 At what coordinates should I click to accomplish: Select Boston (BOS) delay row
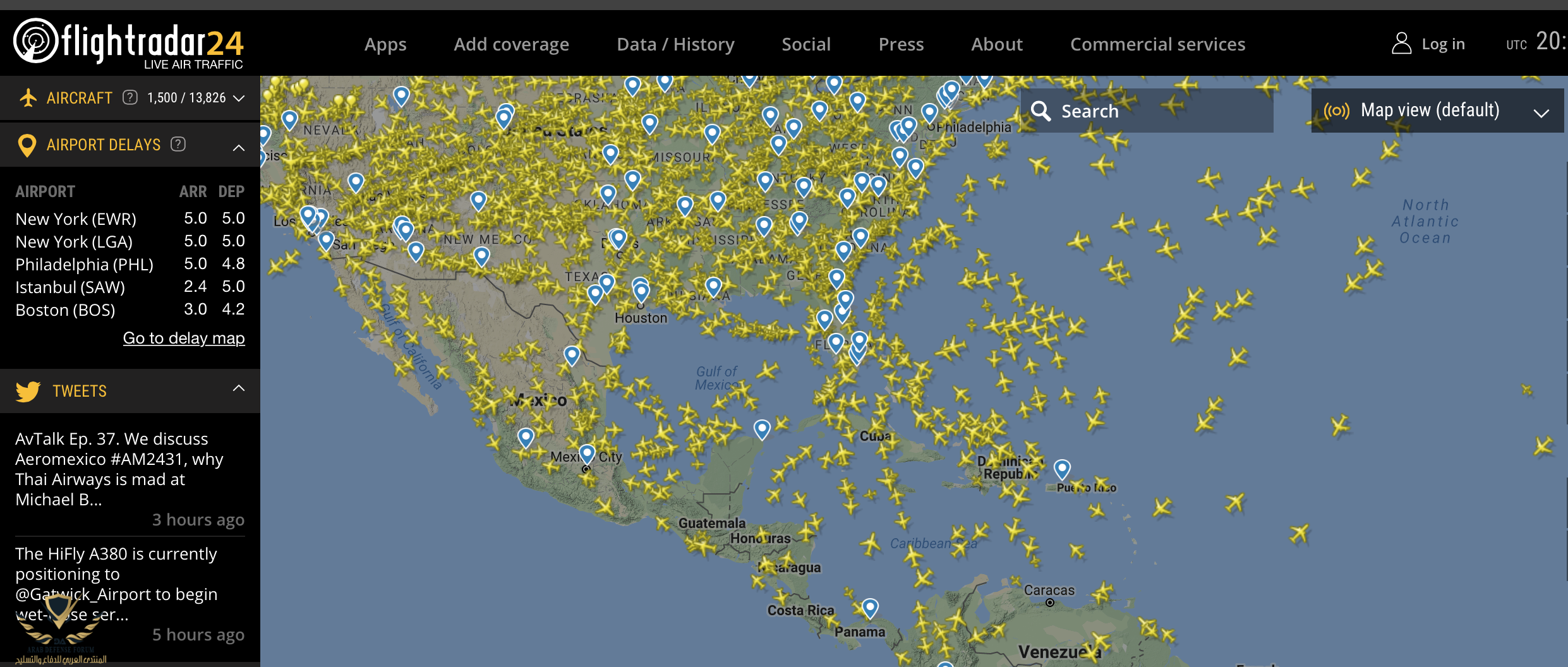click(x=130, y=309)
